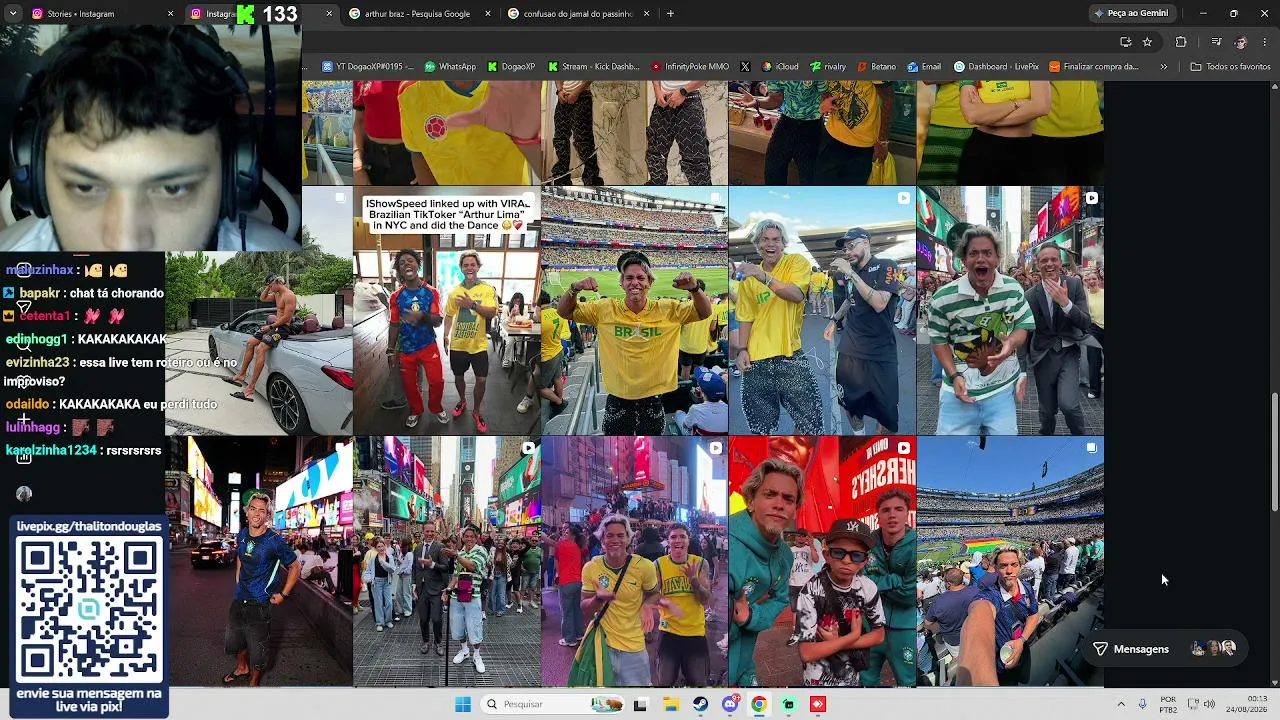This screenshot has width=1280, height=720.
Task: Open the post with man on white convertible
Action: click(258, 343)
